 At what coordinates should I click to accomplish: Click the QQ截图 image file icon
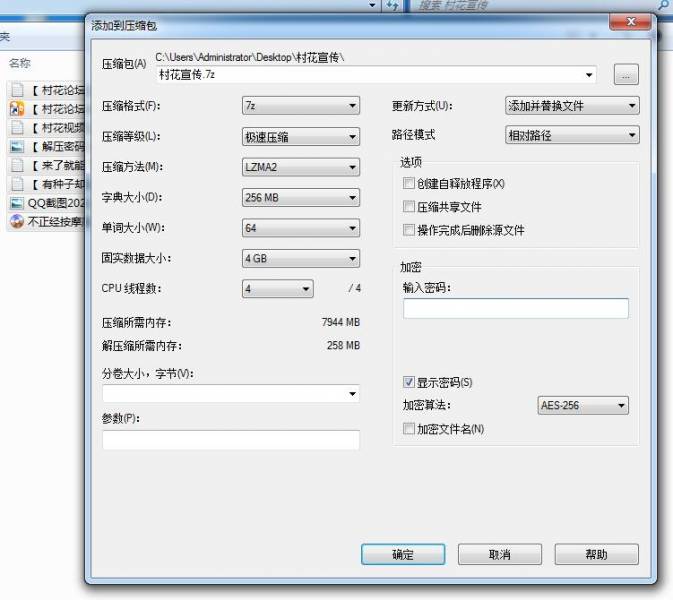click(x=17, y=203)
